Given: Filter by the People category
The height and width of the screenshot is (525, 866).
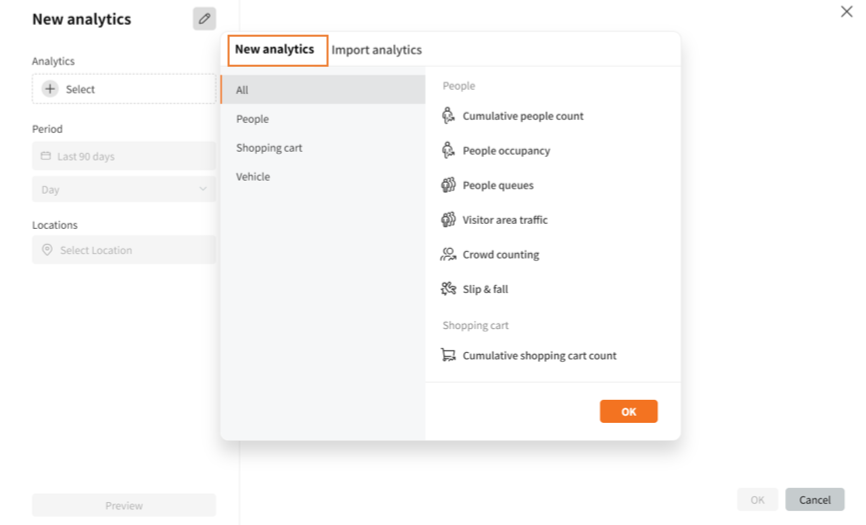Looking at the screenshot, I should tap(253, 119).
